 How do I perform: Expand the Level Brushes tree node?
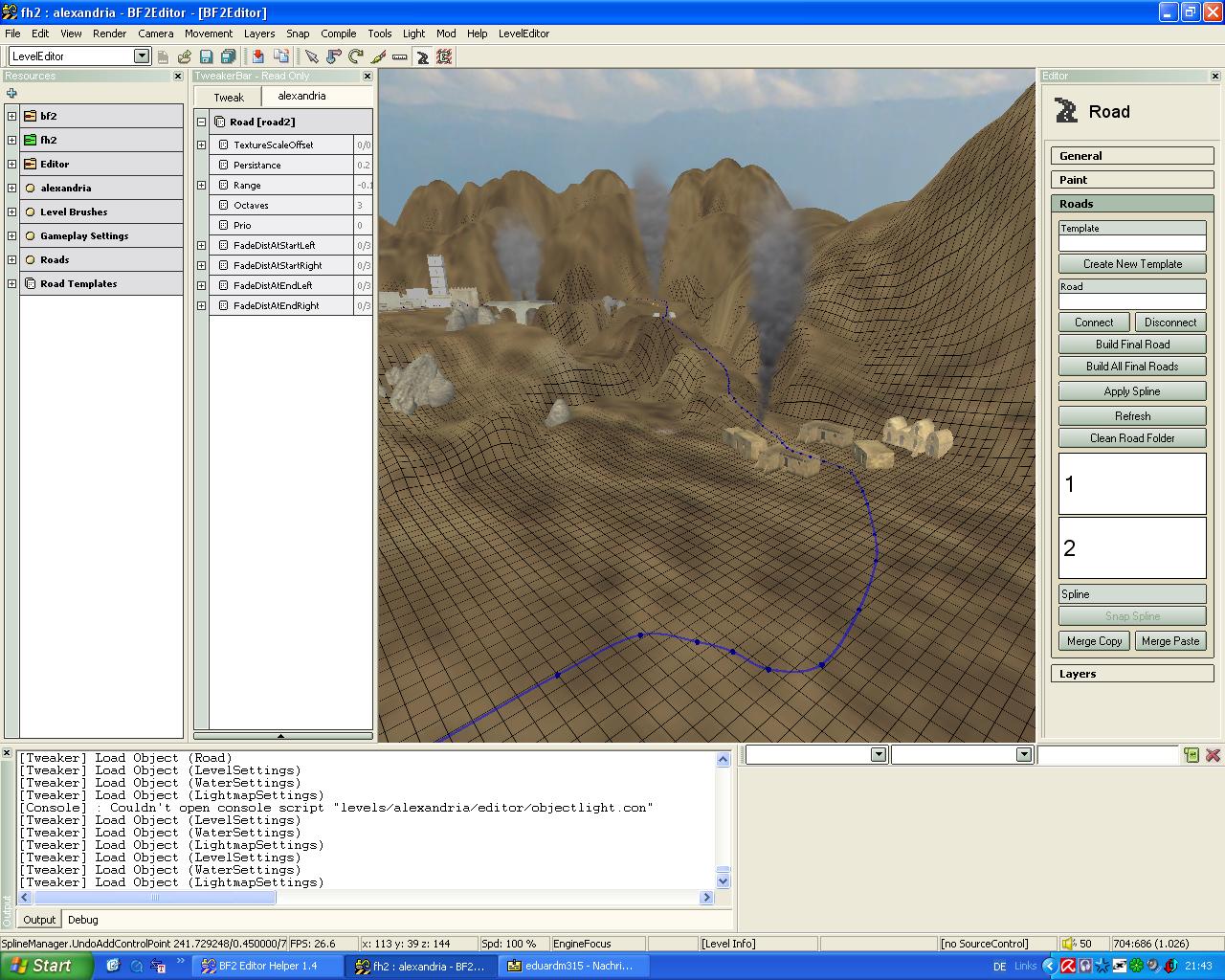click(x=11, y=212)
